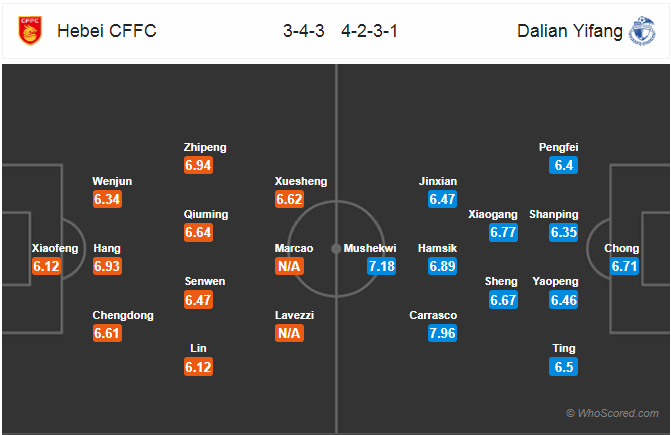Select Mushekwi's 7.18 rating badge
The image size is (671, 435).
(x=381, y=266)
